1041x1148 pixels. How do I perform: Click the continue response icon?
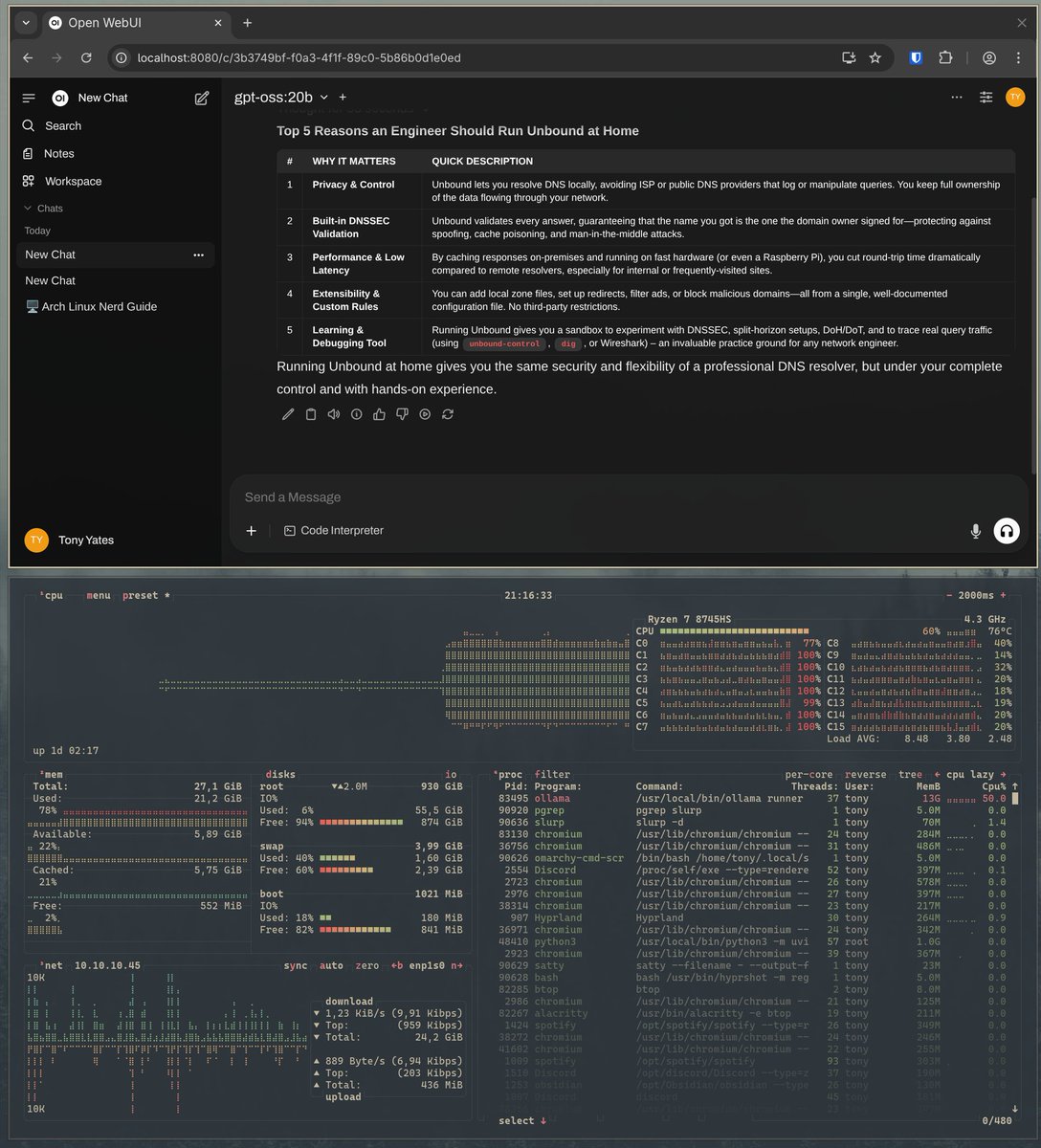click(425, 414)
